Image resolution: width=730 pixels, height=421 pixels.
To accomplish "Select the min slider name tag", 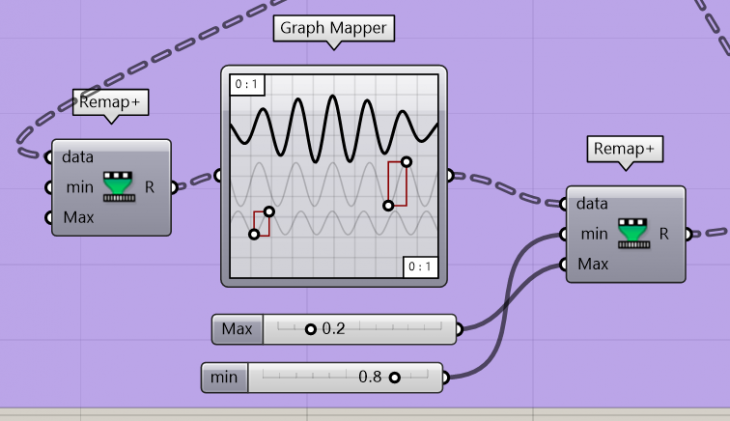I will coord(225,378).
